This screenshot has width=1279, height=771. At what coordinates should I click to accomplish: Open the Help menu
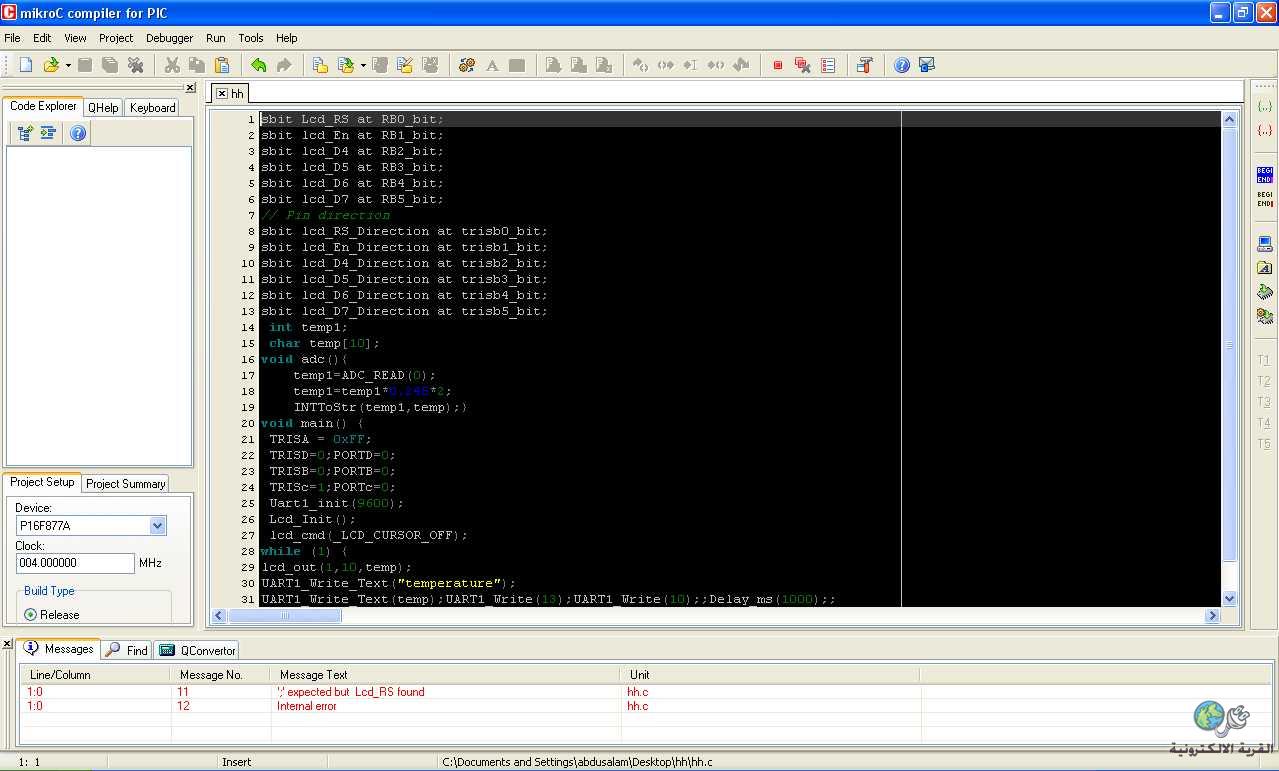(x=287, y=38)
